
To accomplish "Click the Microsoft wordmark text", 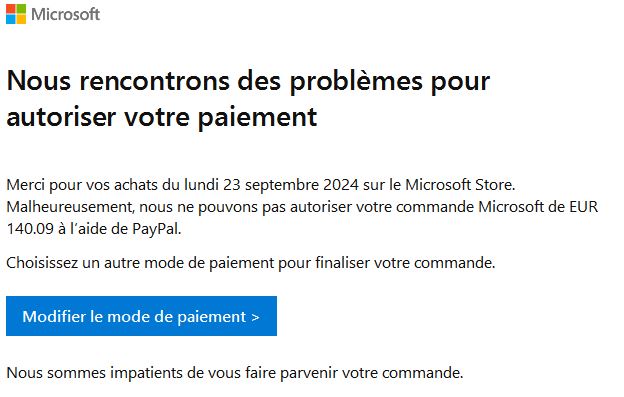I will (x=66, y=14).
